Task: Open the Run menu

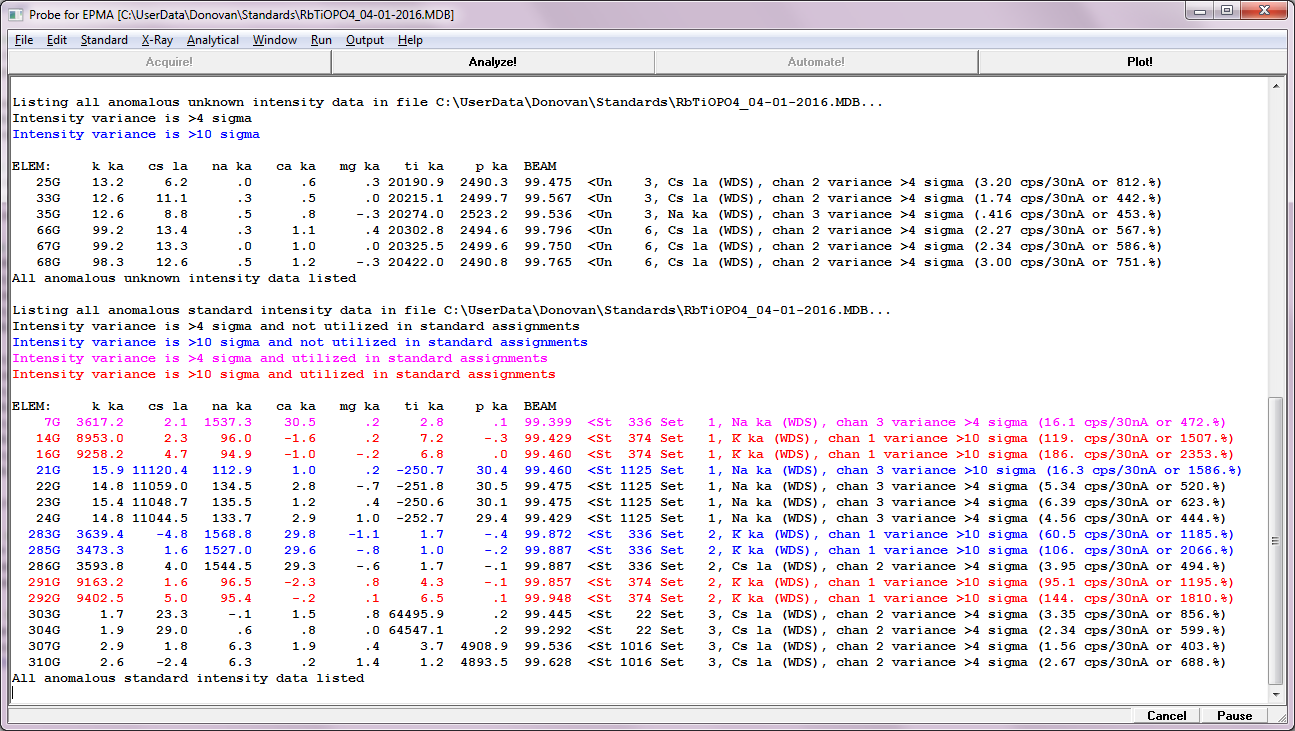Action: [x=321, y=40]
